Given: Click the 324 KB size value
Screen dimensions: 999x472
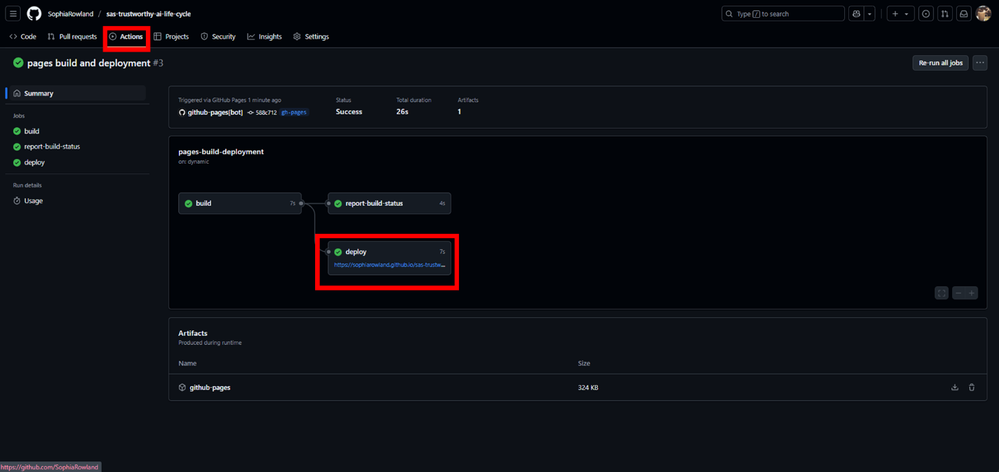Looking at the screenshot, I should pyautogui.click(x=587, y=387).
